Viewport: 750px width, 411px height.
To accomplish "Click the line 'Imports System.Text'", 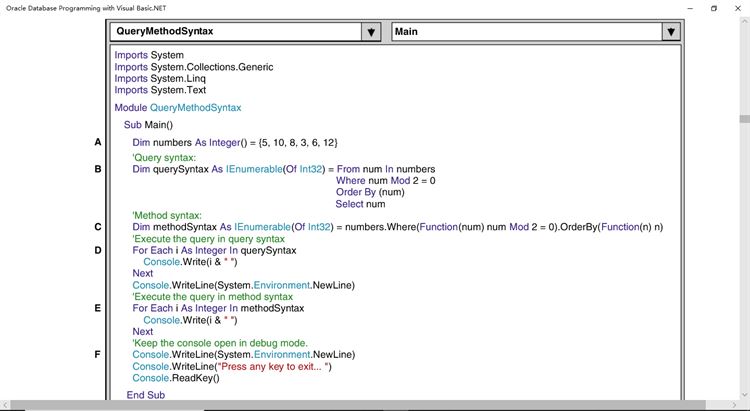I will (x=160, y=90).
